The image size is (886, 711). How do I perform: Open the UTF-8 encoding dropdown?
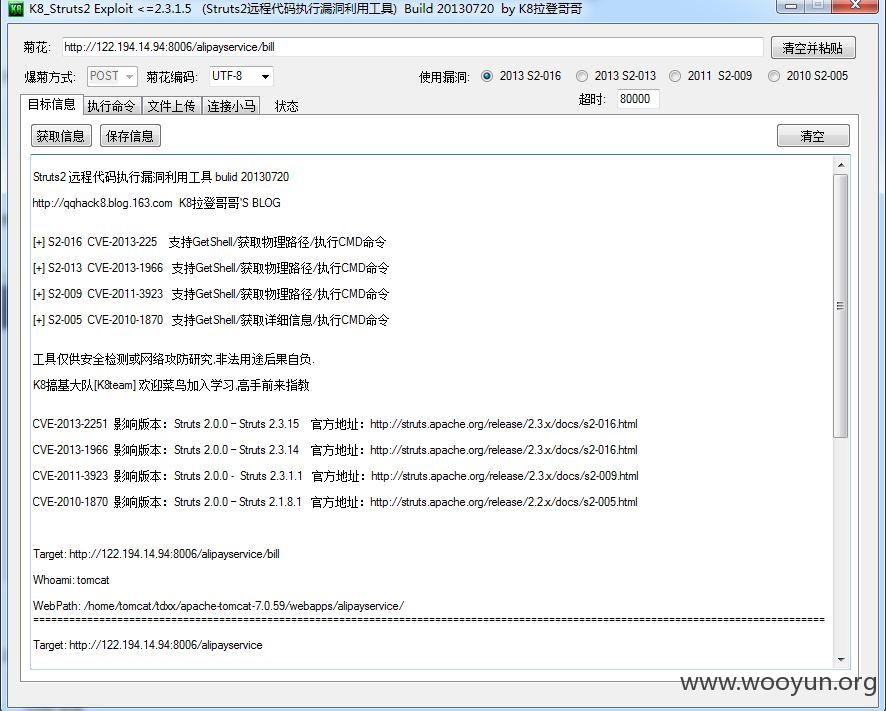pyautogui.click(x=241, y=76)
